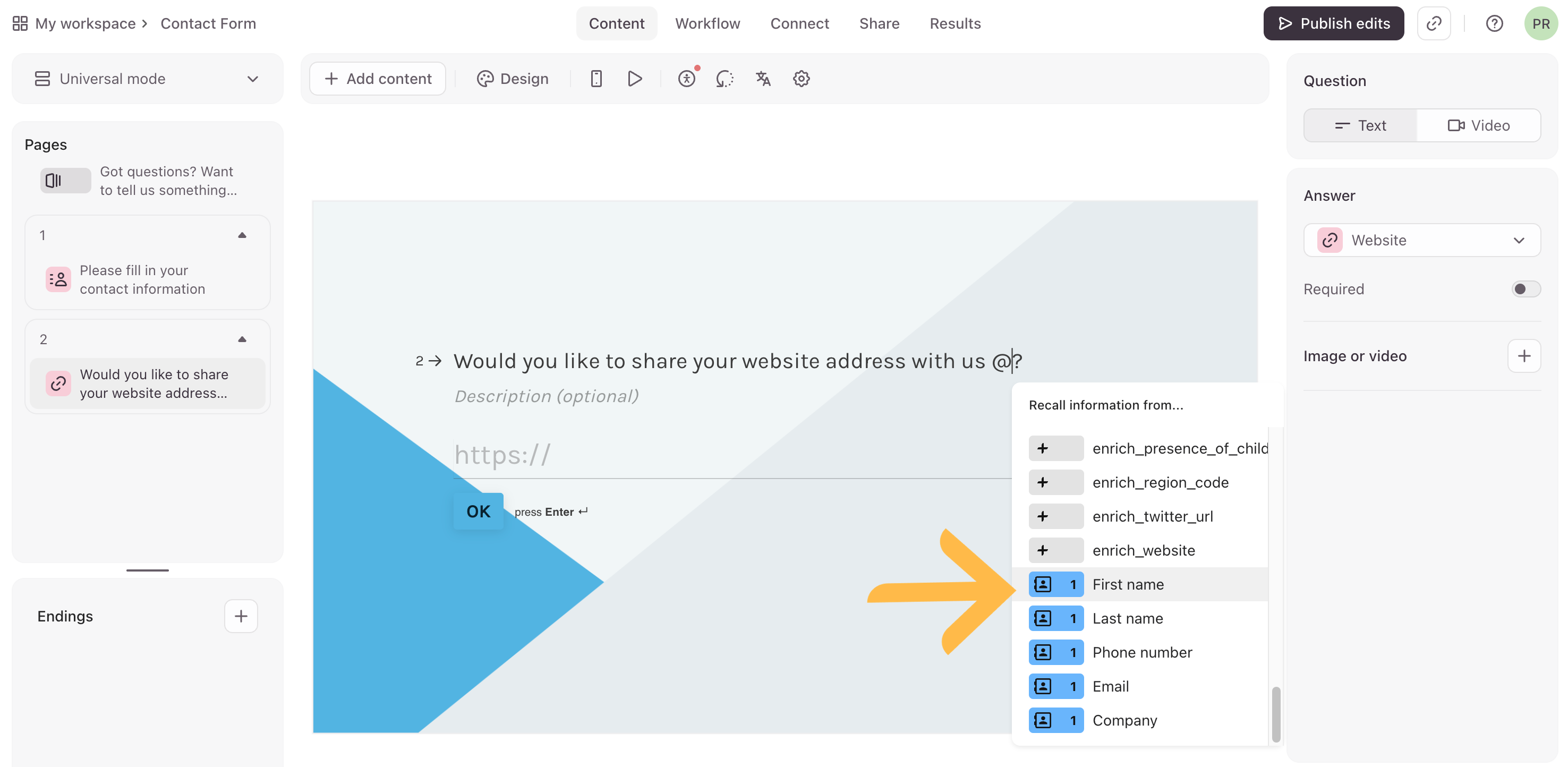Open the help question mark icon
The width and height of the screenshot is (1568, 767).
tap(1494, 24)
